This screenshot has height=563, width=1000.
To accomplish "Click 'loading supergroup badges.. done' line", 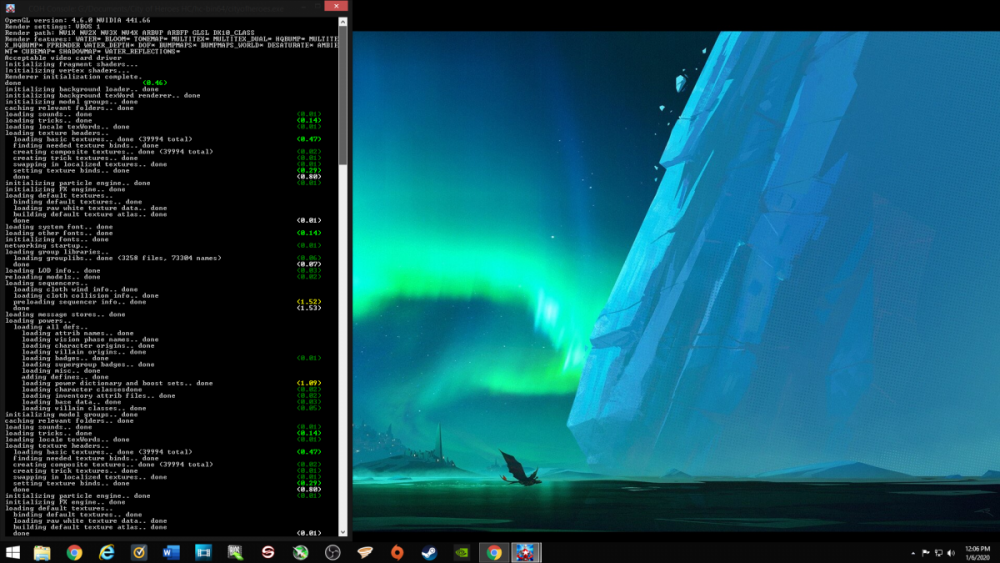I will tap(88, 365).
